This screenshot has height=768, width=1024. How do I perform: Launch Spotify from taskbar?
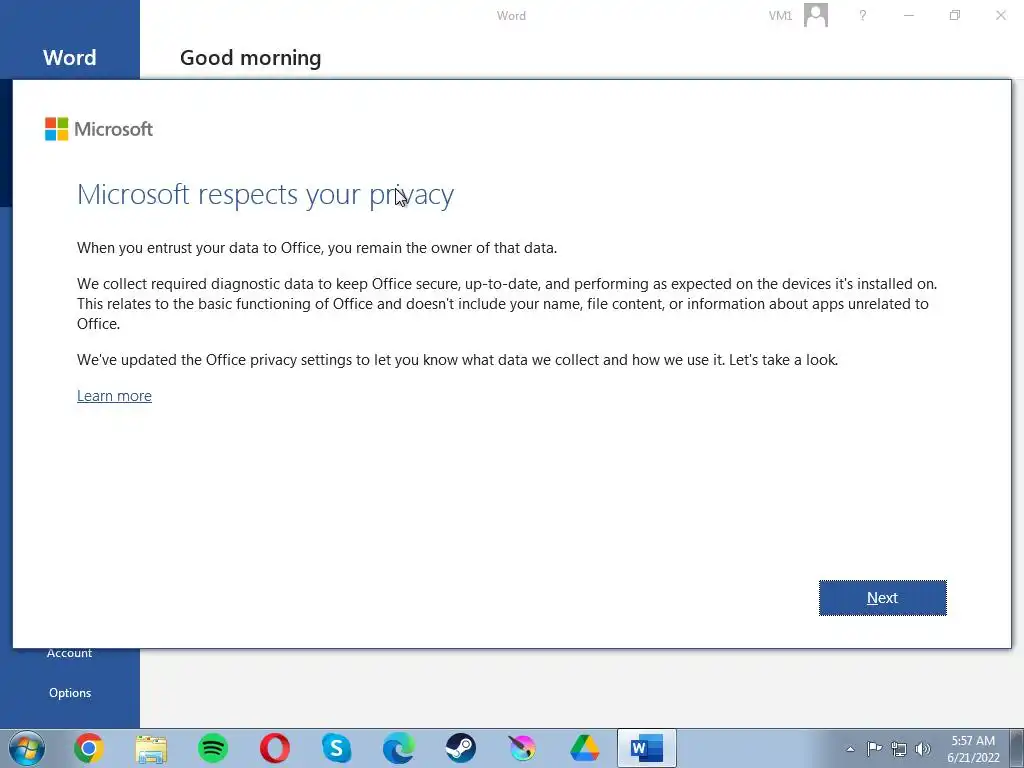(213, 748)
